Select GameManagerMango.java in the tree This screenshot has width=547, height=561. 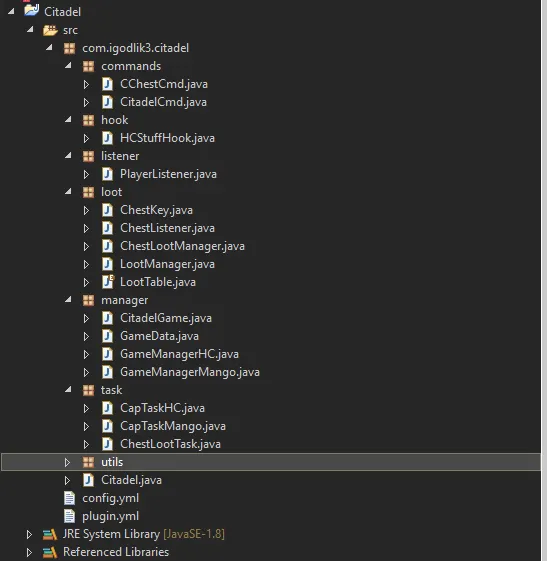point(190,372)
